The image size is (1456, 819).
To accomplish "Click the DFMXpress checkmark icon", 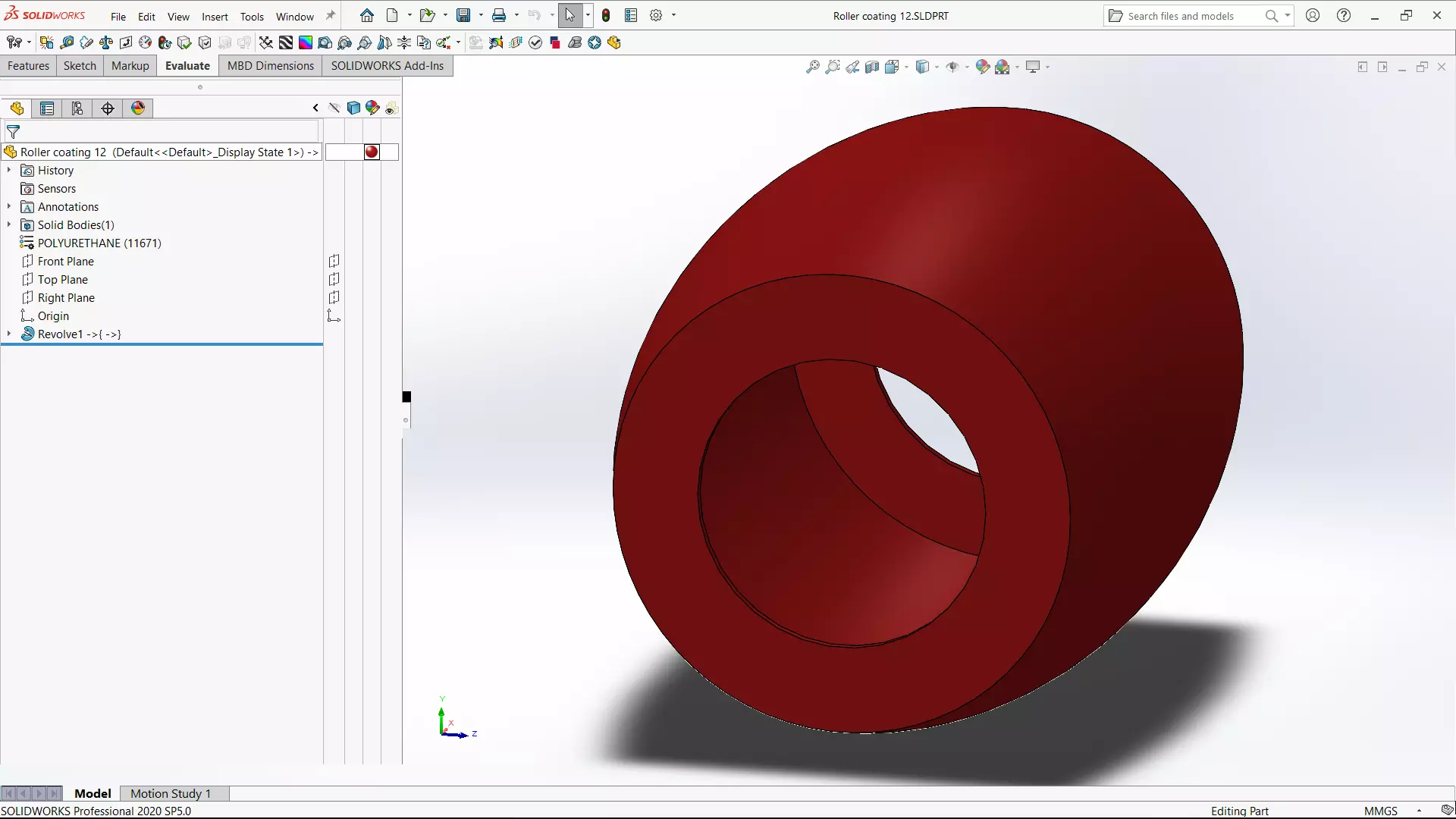I will [x=535, y=42].
